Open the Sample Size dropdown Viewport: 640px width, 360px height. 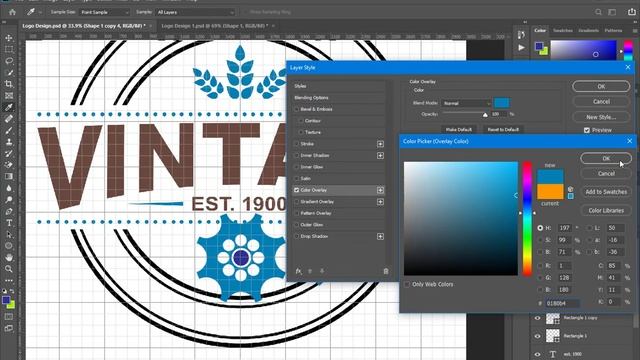104,12
